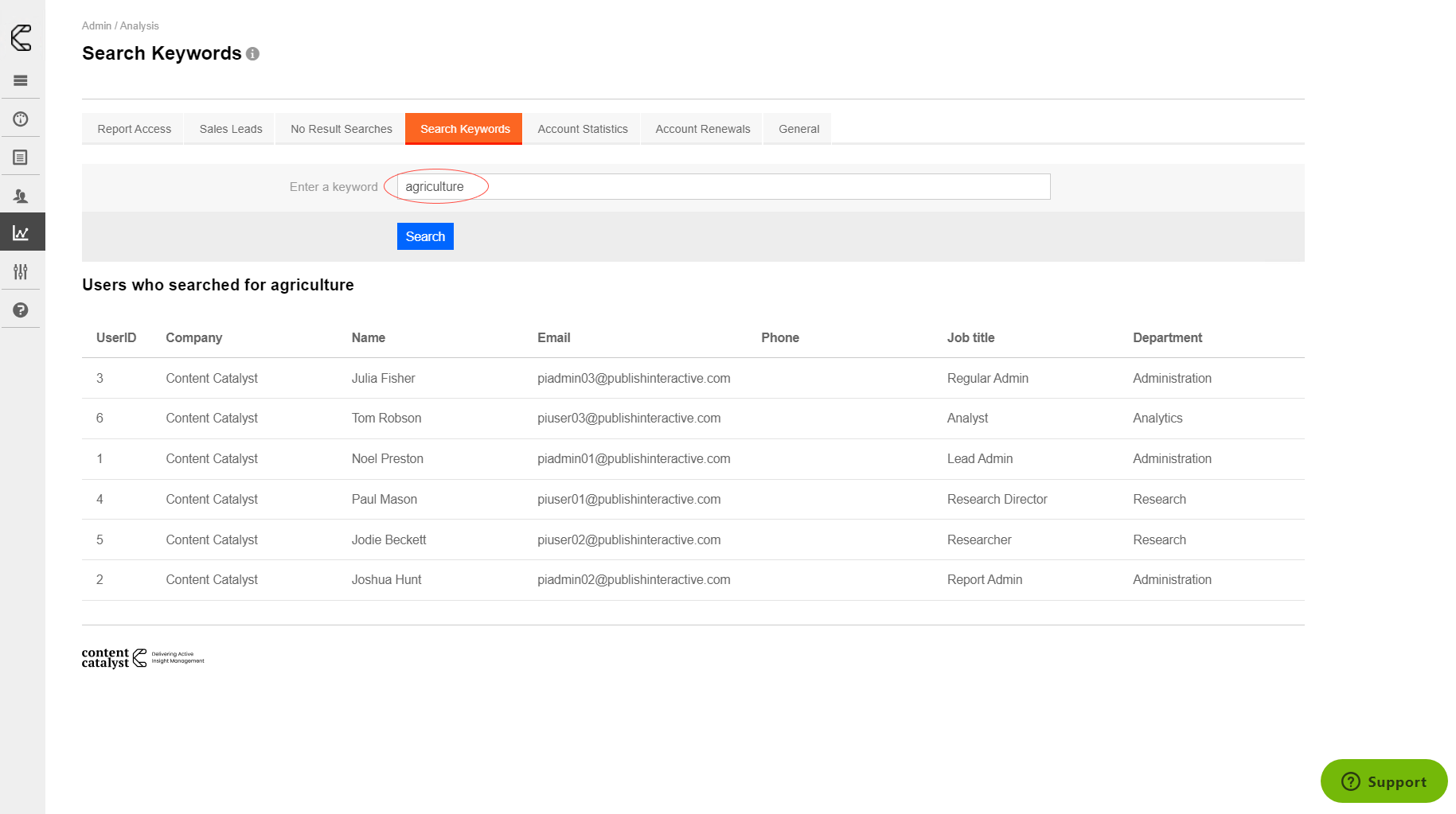The height and width of the screenshot is (814, 1456).
Task: Switch to No Result Searches tab
Action: (x=341, y=129)
